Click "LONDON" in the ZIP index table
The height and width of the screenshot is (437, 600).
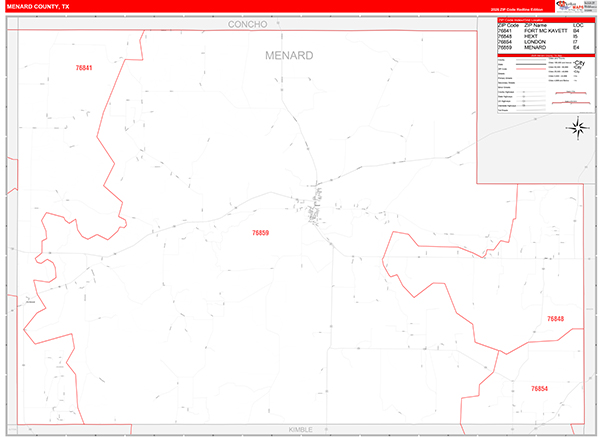point(535,42)
